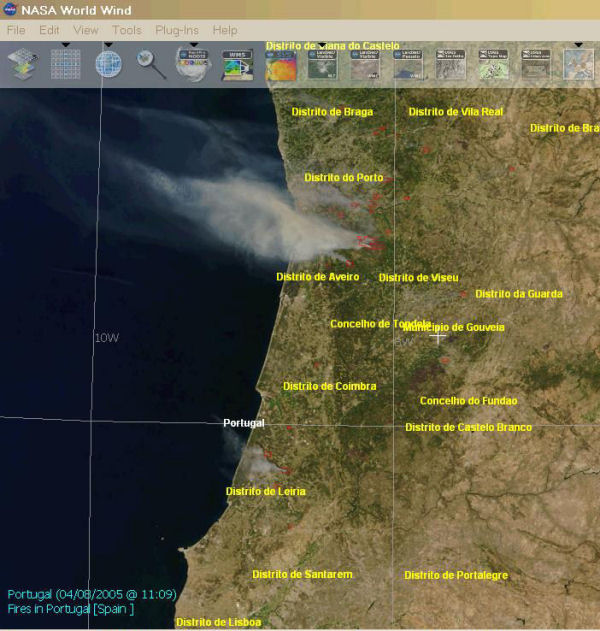This screenshot has width=600, height=631.
Task: Open the Rapid Fire MODIS icon
Action: coord(192,65)
